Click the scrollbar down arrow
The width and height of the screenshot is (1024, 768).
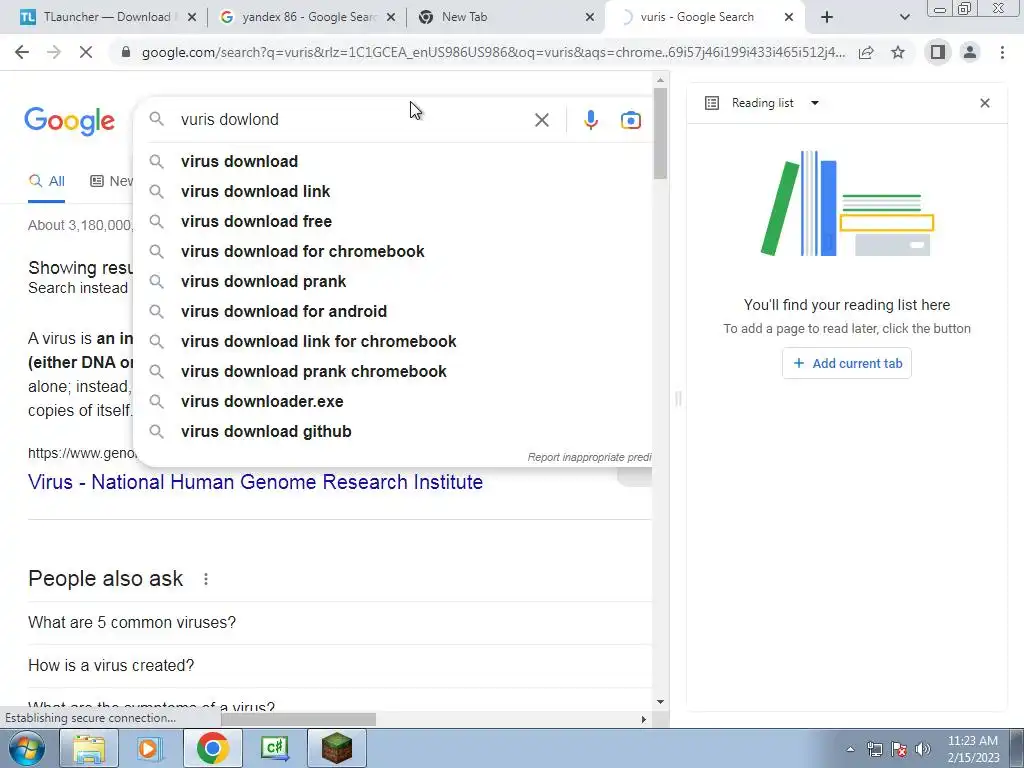coord(660,703)
